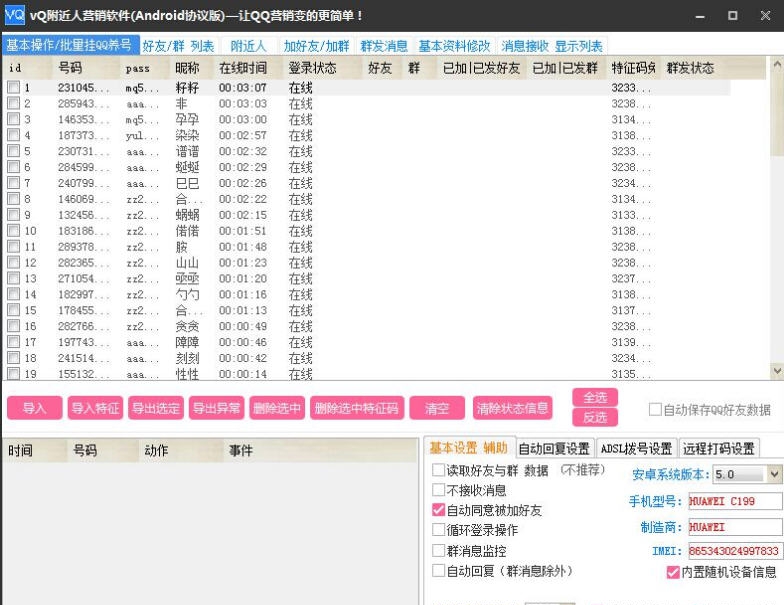Viewport: 784px width, 605px height.
Task: Maximize the VQ window
Action: [732, 16]
